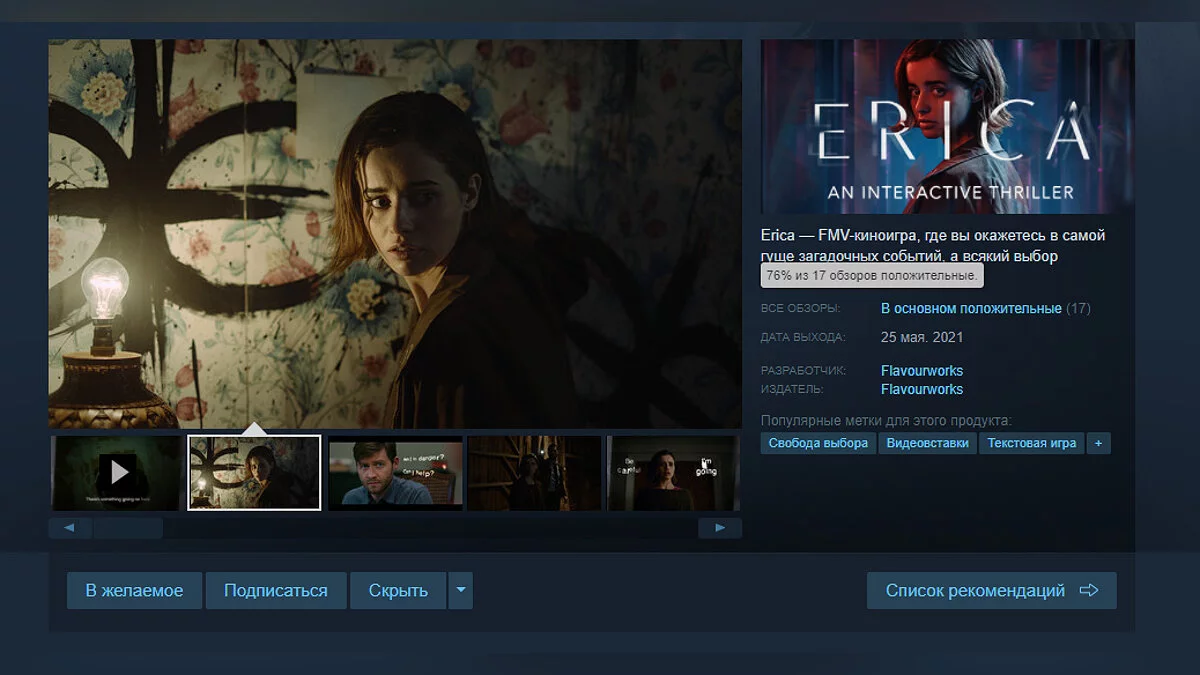Open 'В основном положительные' reviews link
The image size is (1200, 675).
click(x=971, y=309)
